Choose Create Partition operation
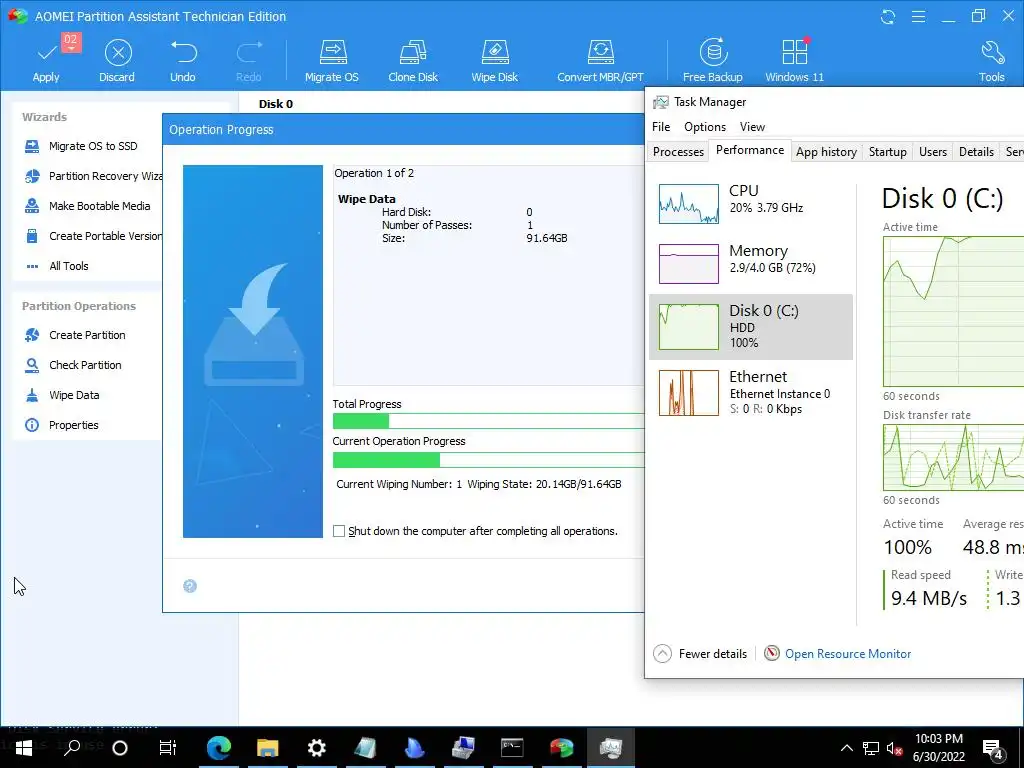Viewport: 1024px width, 768px height. (75, 335)
